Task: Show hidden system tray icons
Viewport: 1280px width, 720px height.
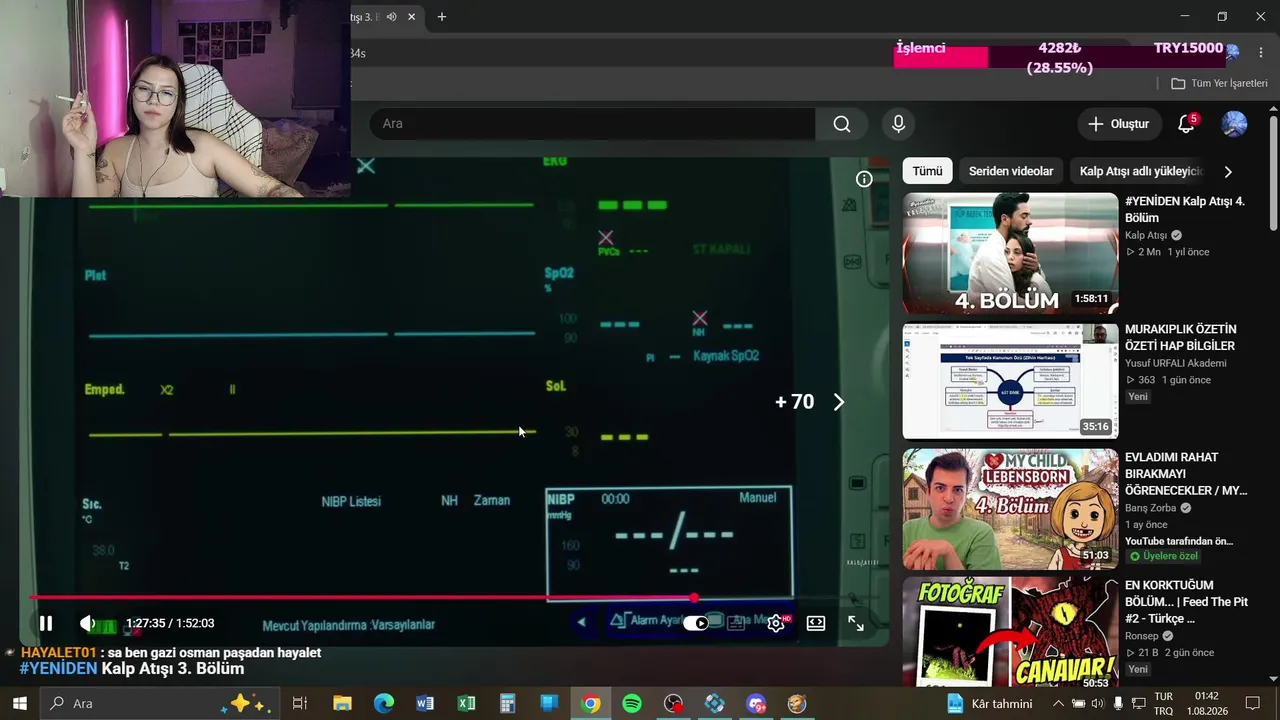Action: tap(1058, 703)
